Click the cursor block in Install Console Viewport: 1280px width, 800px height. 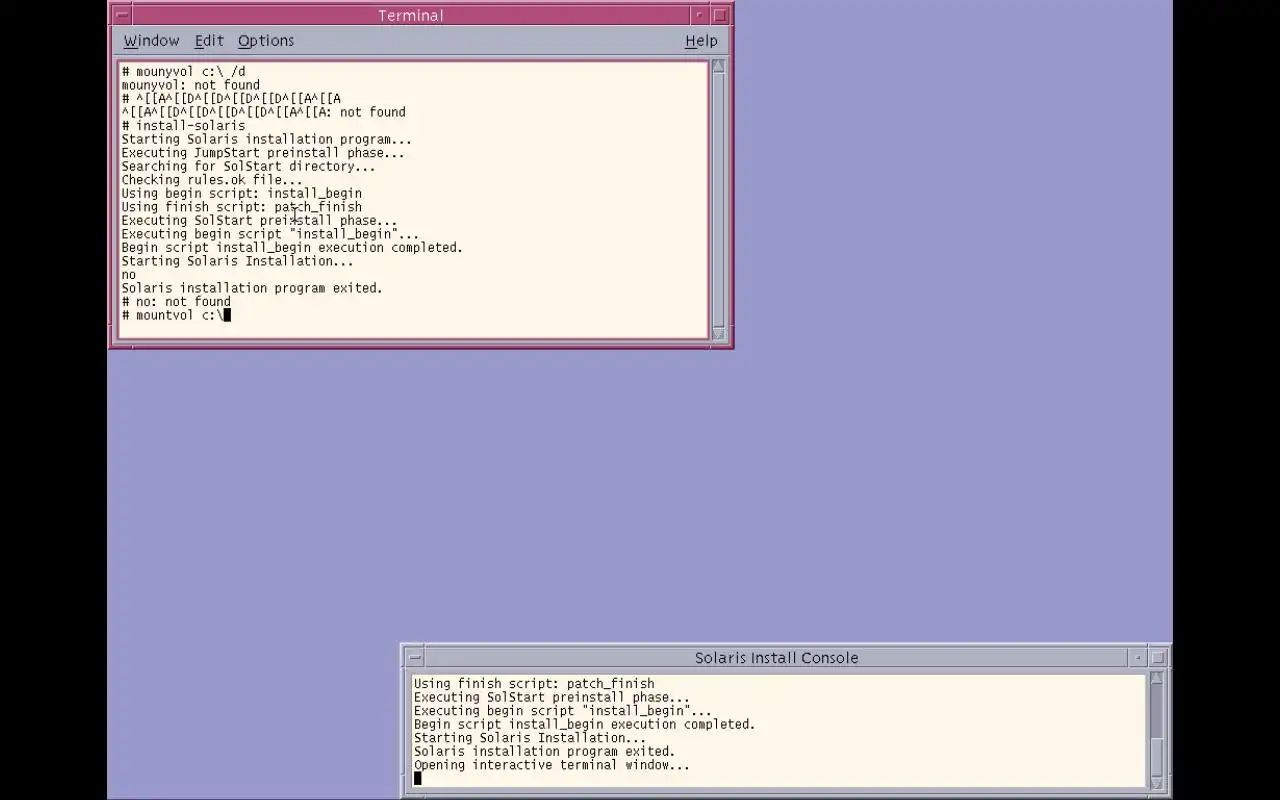[x=418, y=779]
